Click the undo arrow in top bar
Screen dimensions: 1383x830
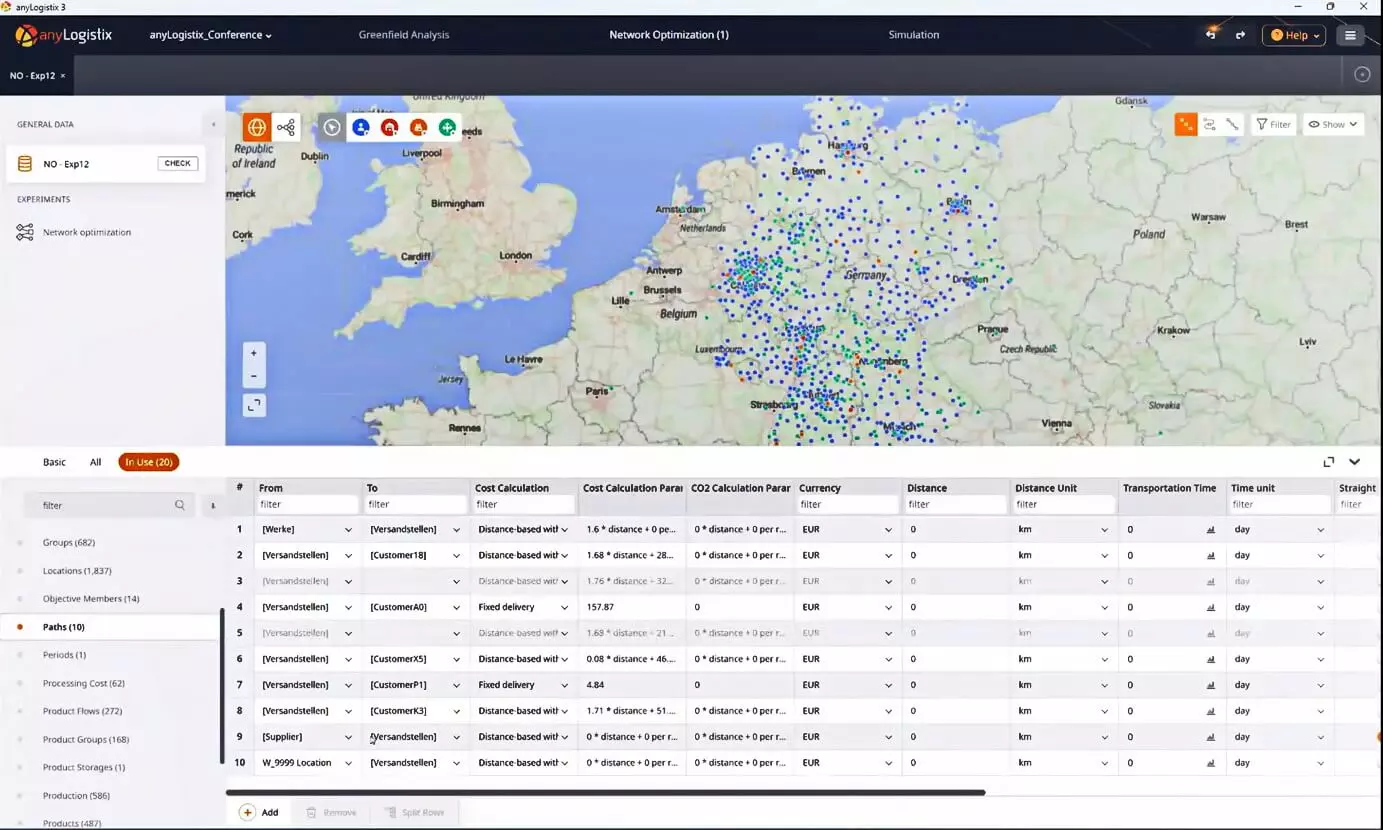1211,35
